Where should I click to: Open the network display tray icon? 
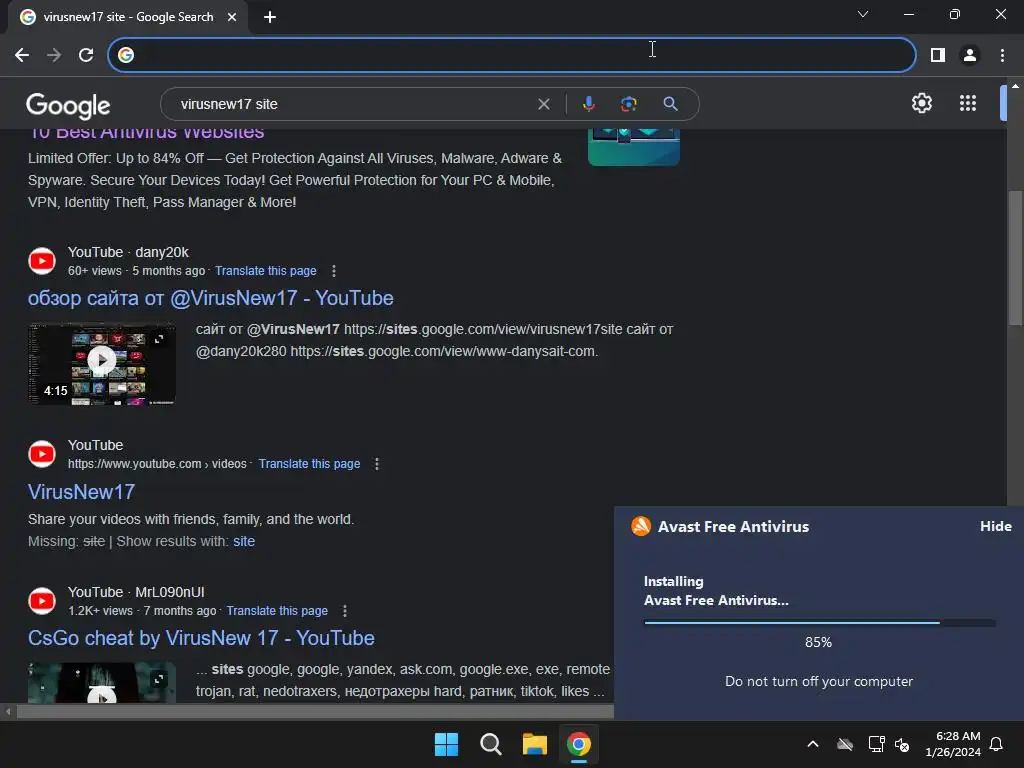click(876, 744)
